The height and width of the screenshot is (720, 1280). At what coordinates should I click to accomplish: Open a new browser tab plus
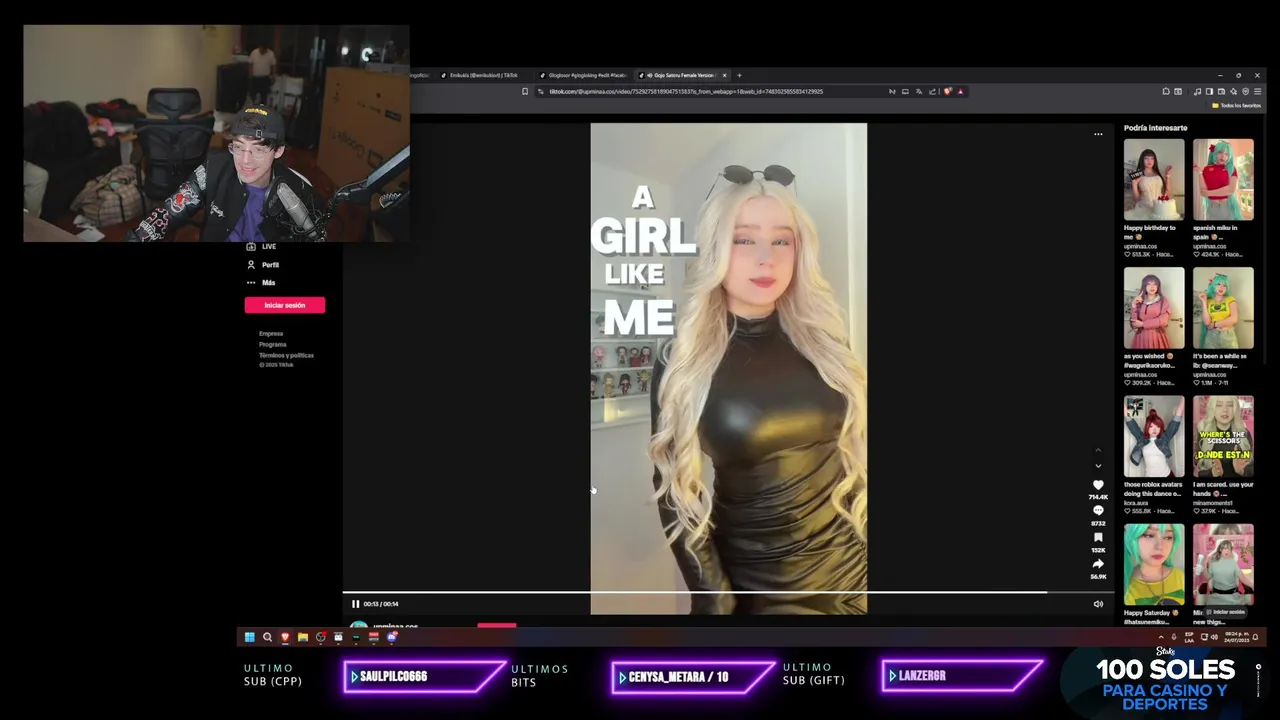[739, 75]
